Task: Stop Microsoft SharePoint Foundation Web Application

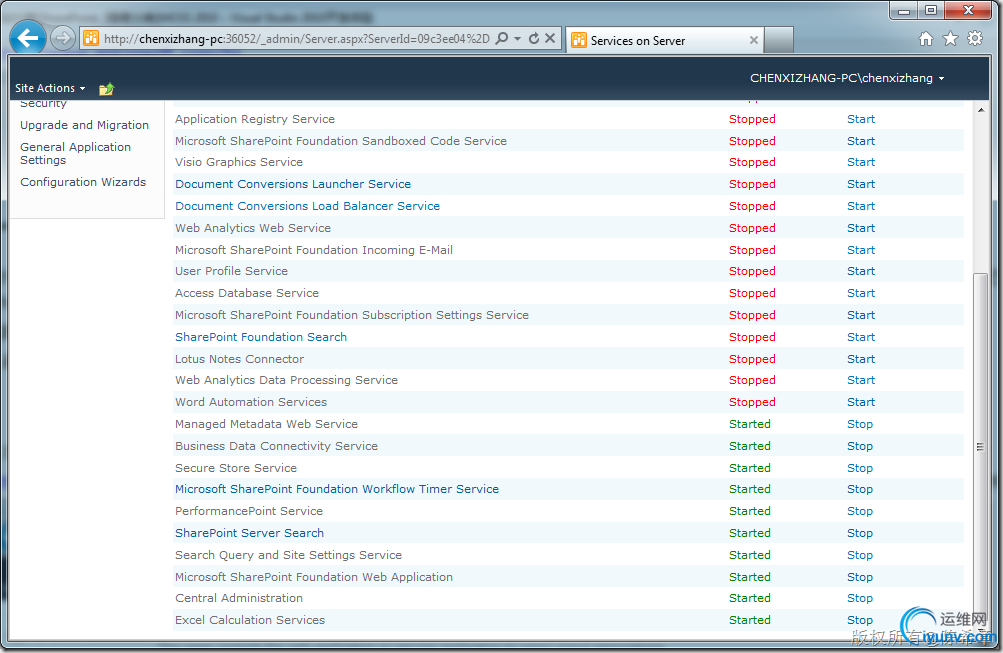Action: 860,577
